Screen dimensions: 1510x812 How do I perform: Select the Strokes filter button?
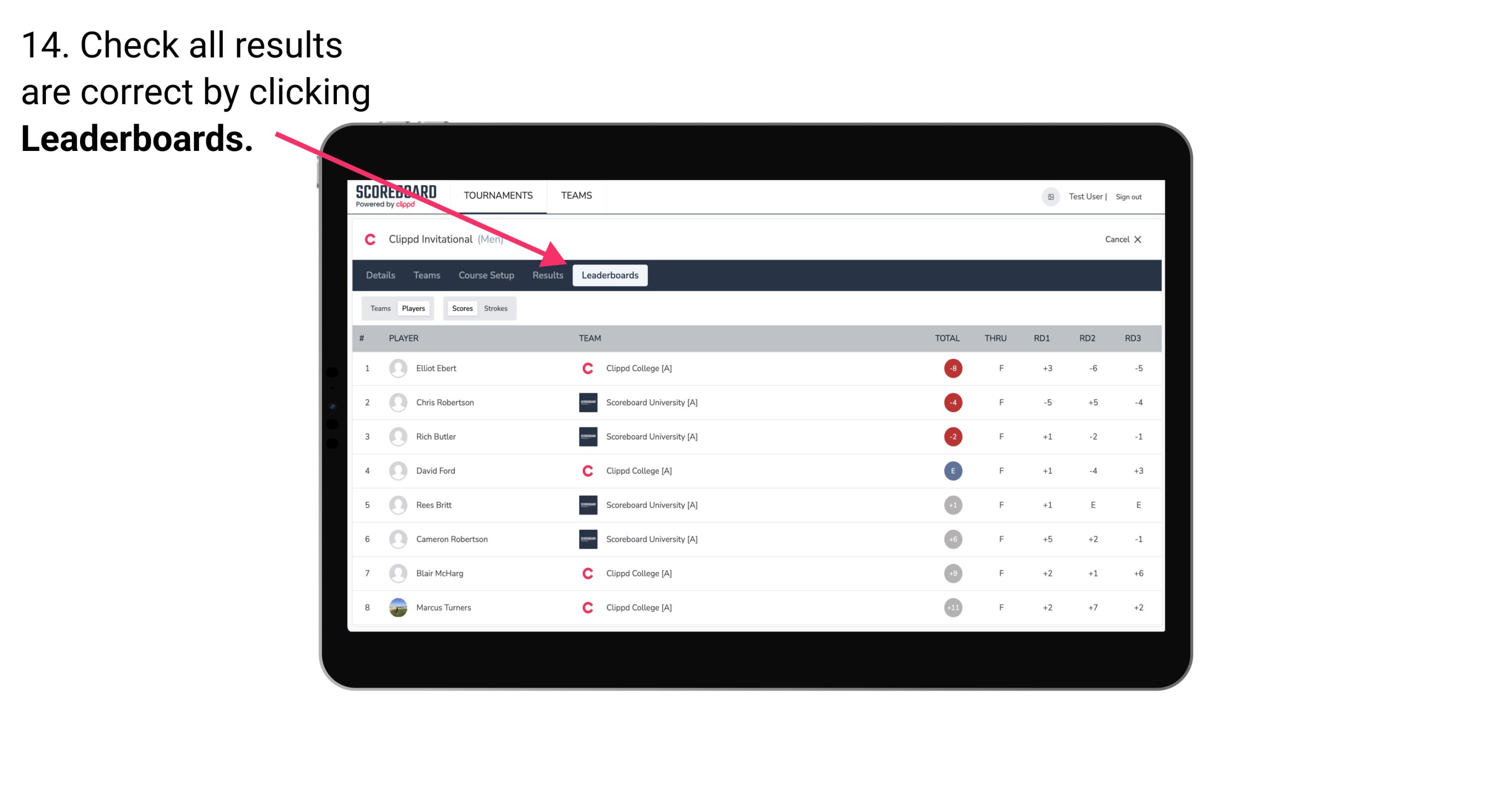(497, 308)
